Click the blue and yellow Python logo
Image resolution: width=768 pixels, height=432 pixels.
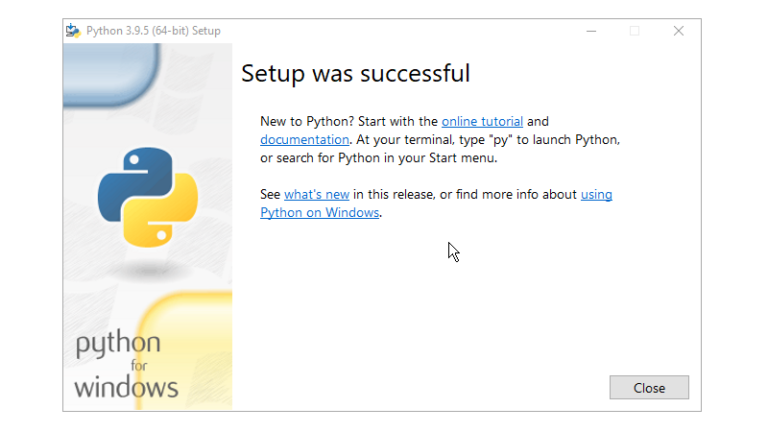[x=147, y=197]
